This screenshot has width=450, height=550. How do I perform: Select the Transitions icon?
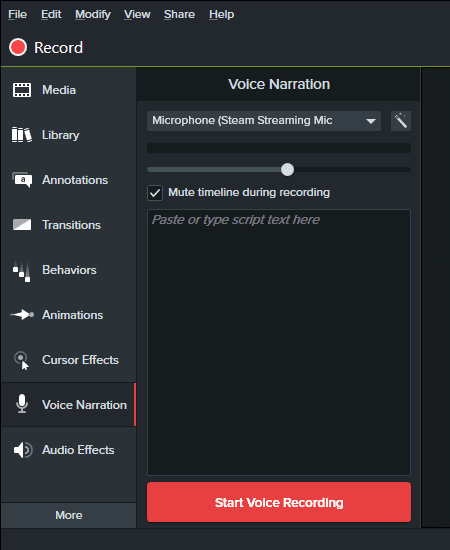22,225
